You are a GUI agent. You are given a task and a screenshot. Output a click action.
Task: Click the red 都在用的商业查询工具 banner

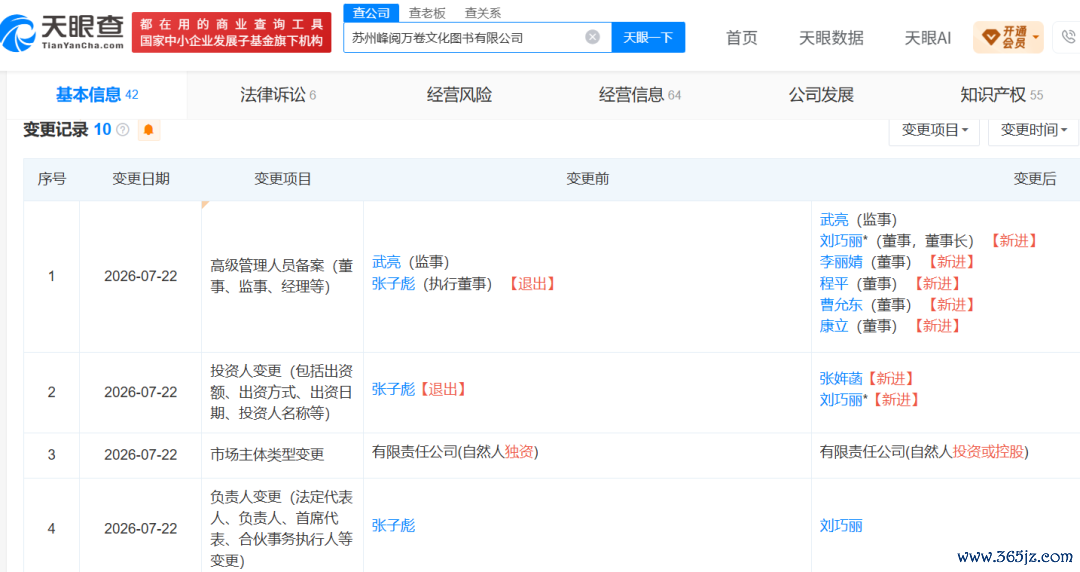[231, 32]
